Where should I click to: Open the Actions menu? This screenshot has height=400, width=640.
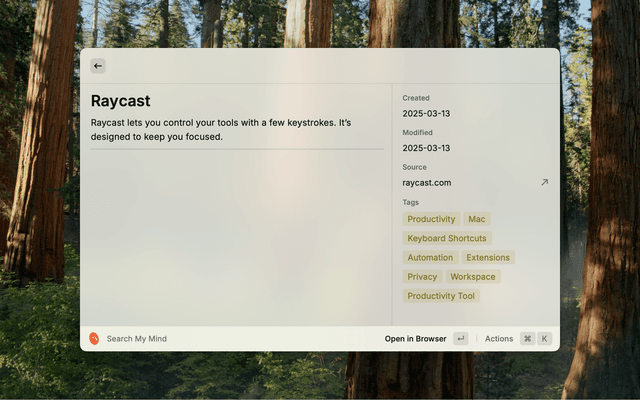(x=499, y=339)
